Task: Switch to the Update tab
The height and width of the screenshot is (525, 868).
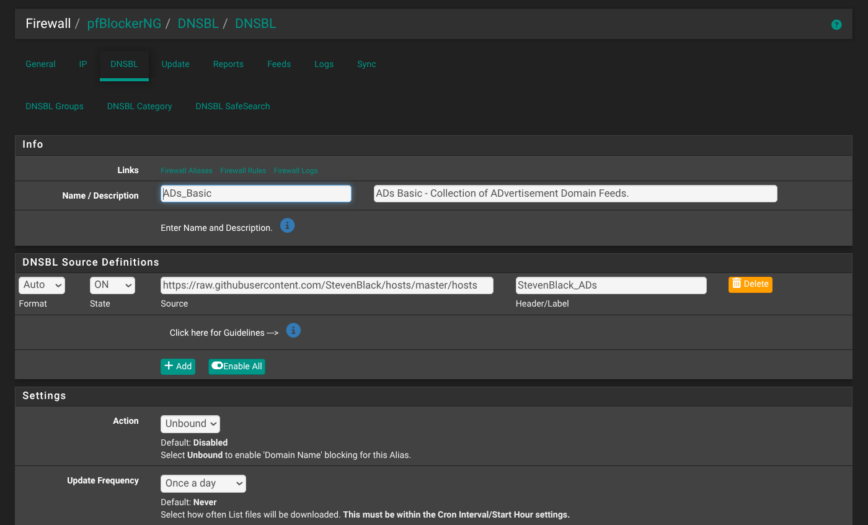Action: point(175,64)
